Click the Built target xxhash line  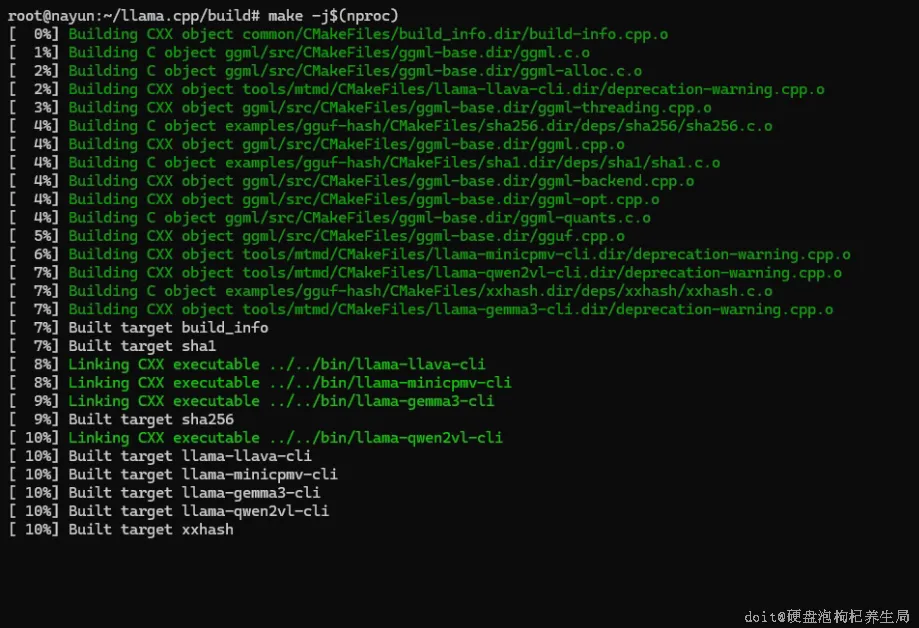151,529
